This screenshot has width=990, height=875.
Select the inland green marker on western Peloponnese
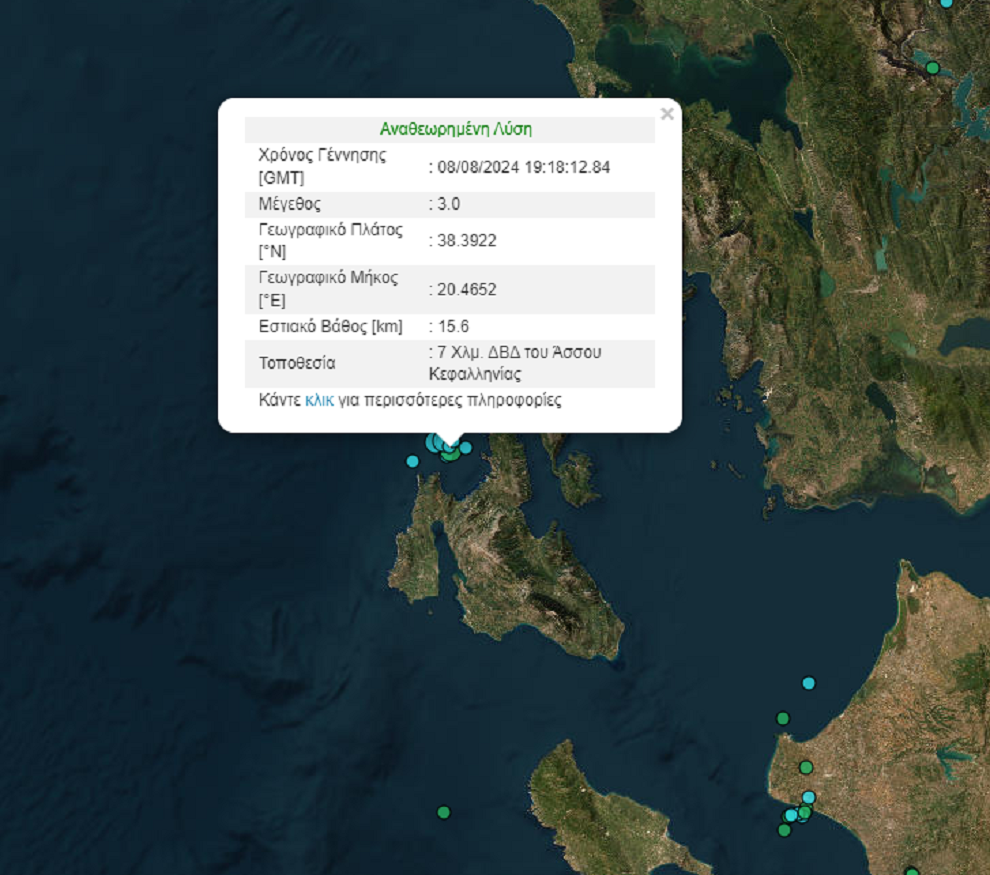click(806, 767)
